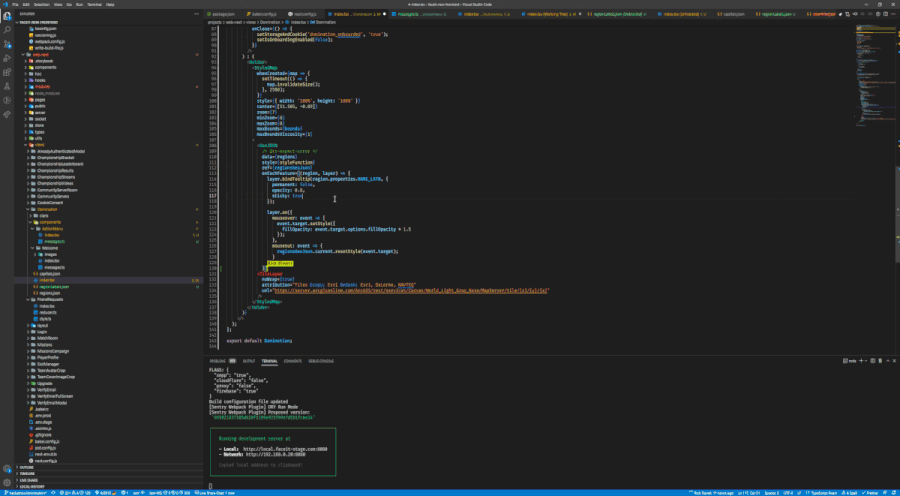Click code line 117 with sticky: true
This screenshot has width=900, height=496.
289,196
